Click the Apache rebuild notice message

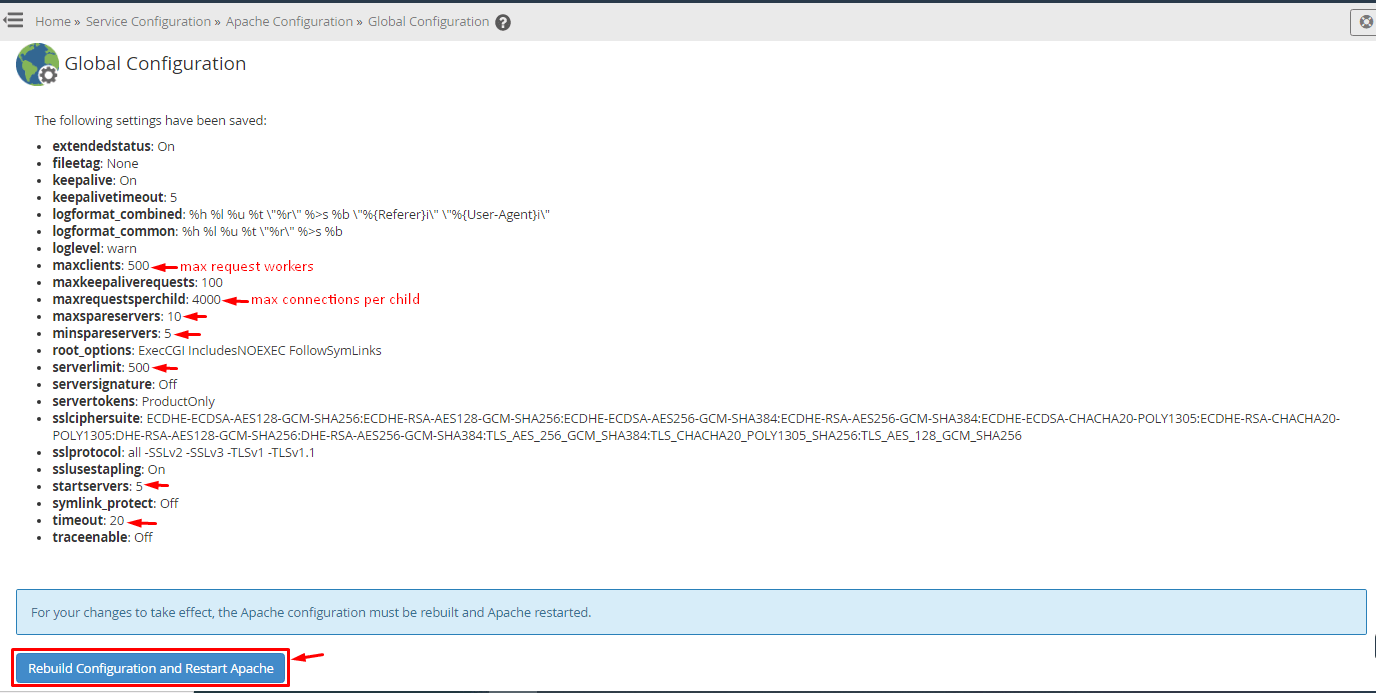coord(691,612)
